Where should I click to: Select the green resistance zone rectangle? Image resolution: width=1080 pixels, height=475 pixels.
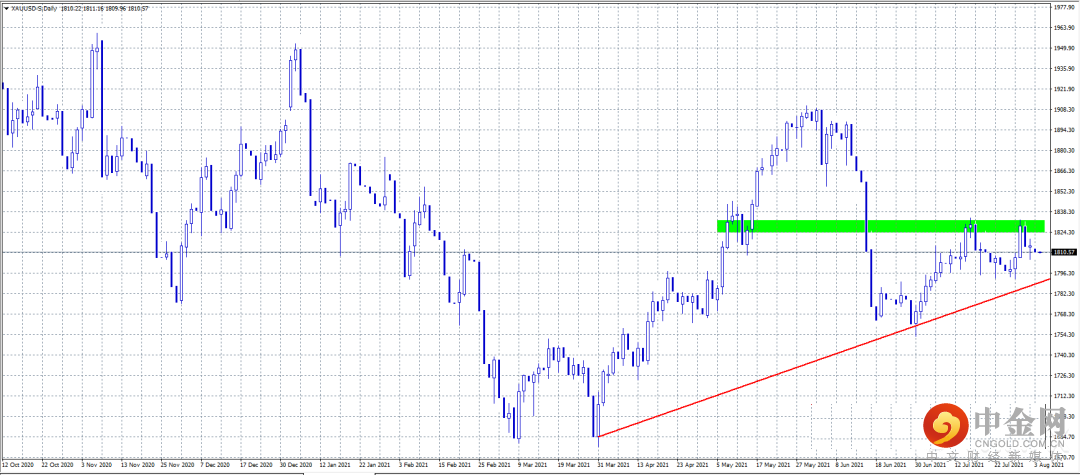click(x=881, y=226)
